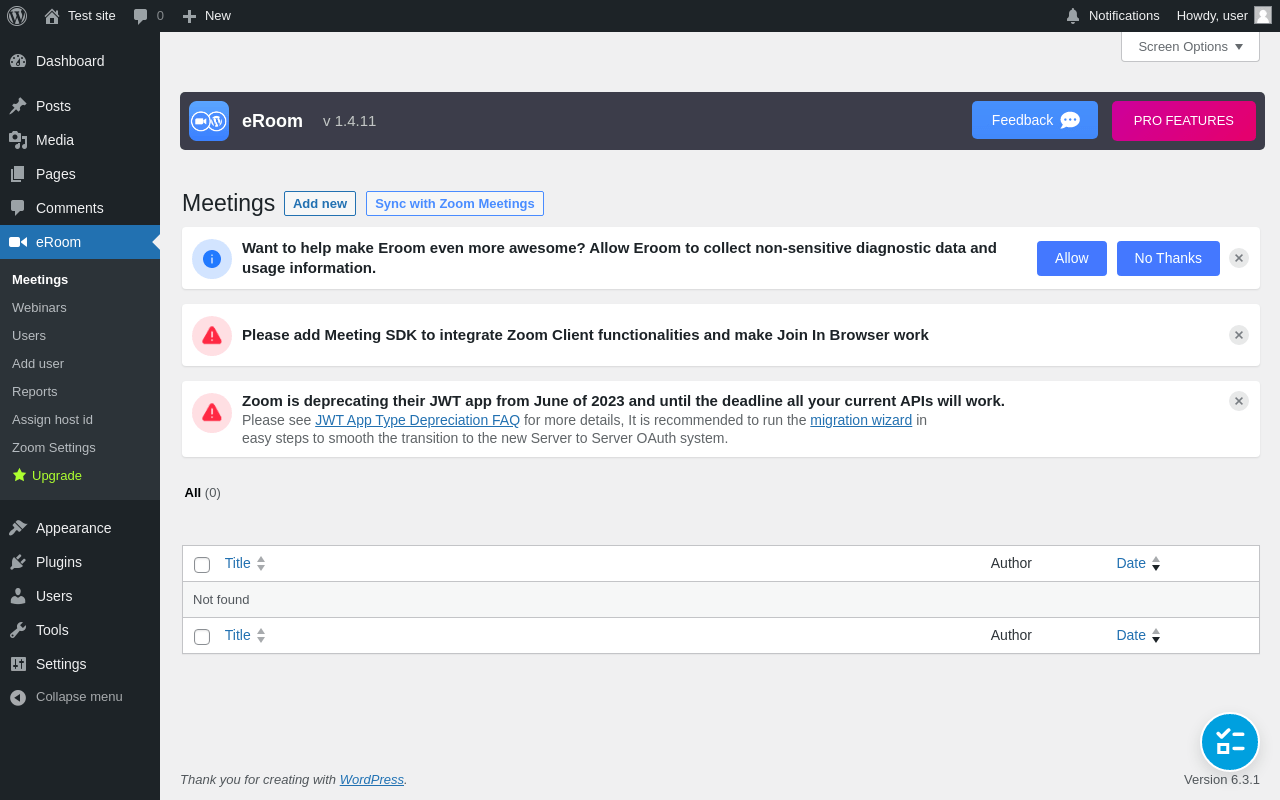Select the eRoom sidebar menu
Viewport: 1280px width, 800px height.
tap(80, 242)
